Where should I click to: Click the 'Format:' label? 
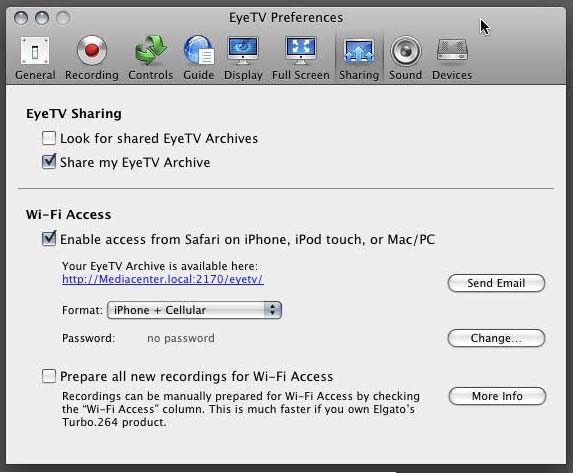coord(82,310)
